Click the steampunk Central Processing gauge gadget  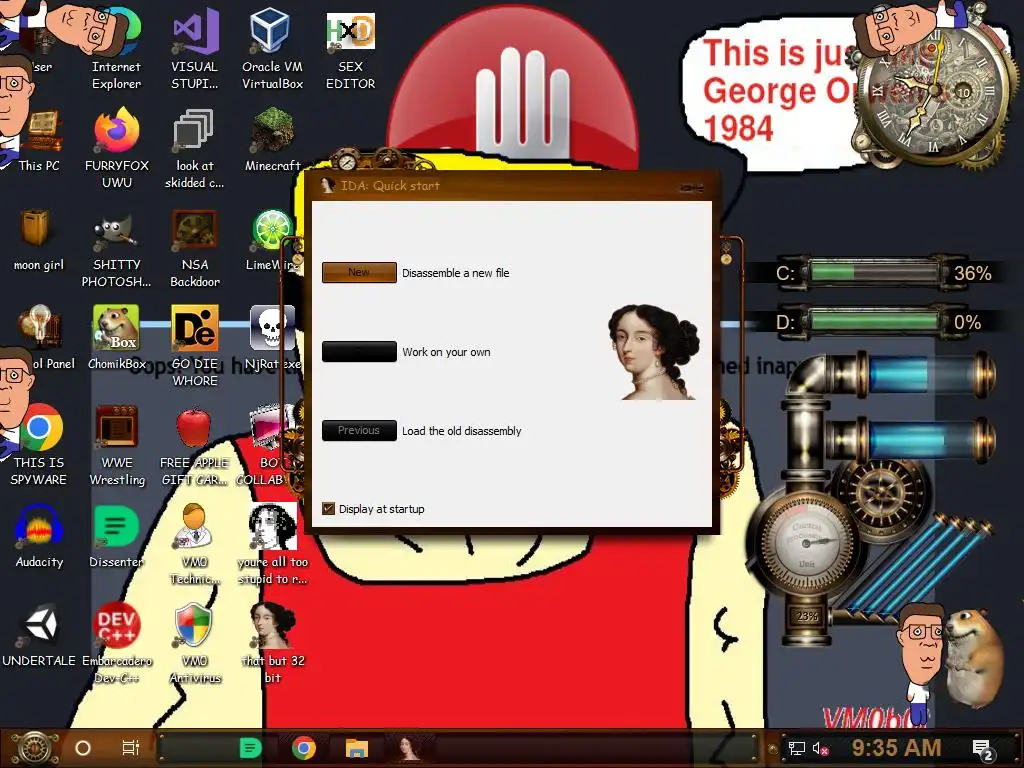(x=808, y=544)
